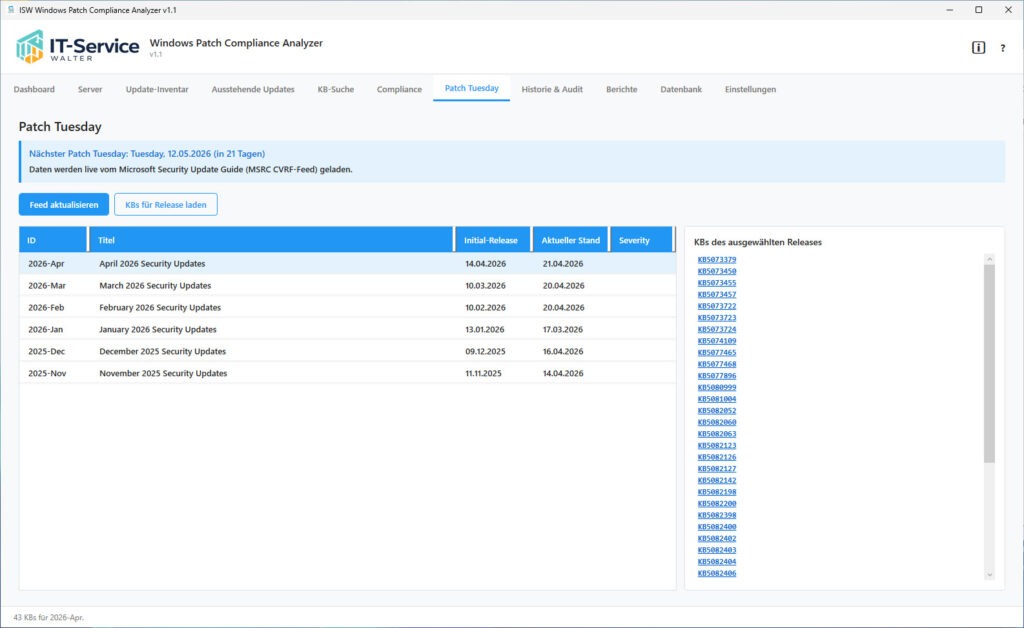
Task: Open the Historie & Audit tab
Action: 553,89
